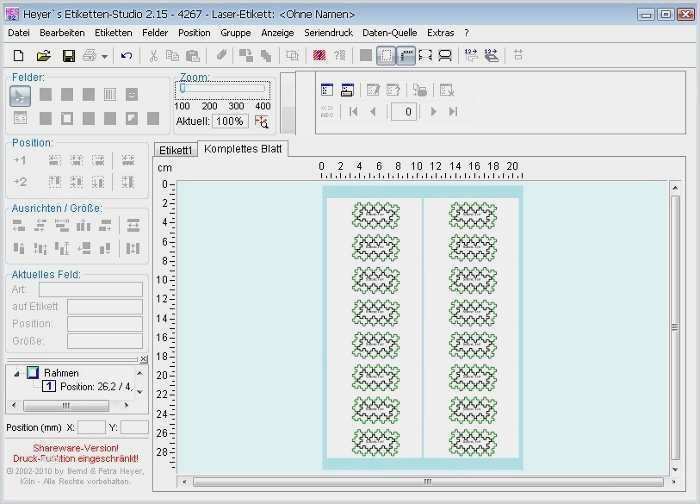Switch to the Etikett1 tab

point(175,150)
